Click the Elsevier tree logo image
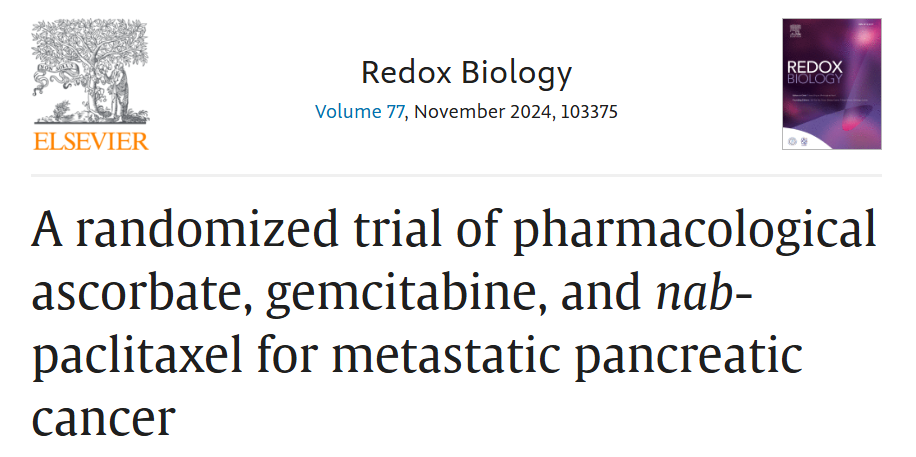The image size is (916, 457). pos(90,71)
